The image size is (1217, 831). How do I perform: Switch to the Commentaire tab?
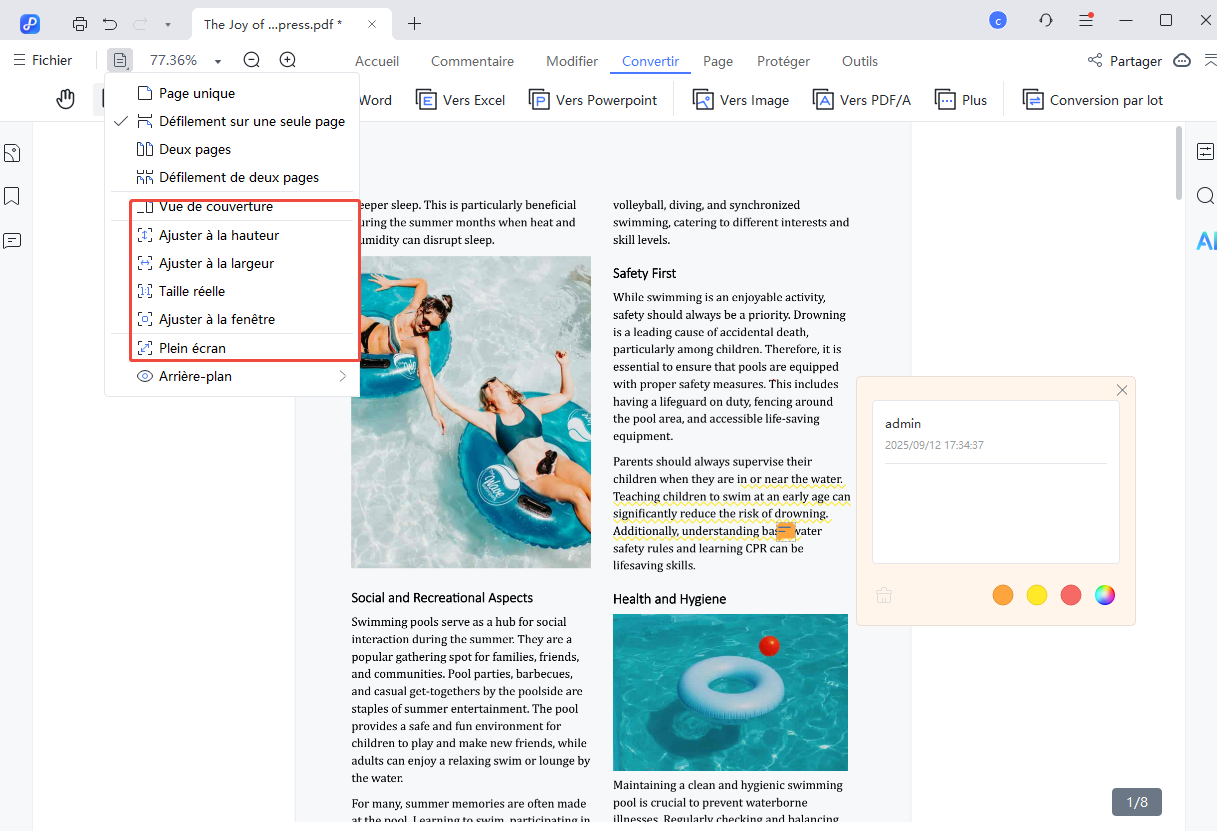coord(472,61)
